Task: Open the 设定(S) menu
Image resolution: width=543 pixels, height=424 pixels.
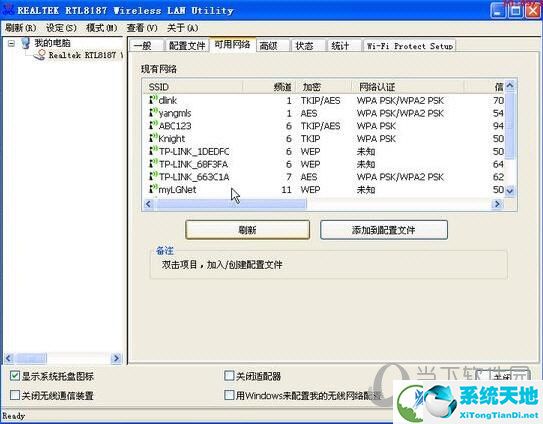Action: [61, 28]
